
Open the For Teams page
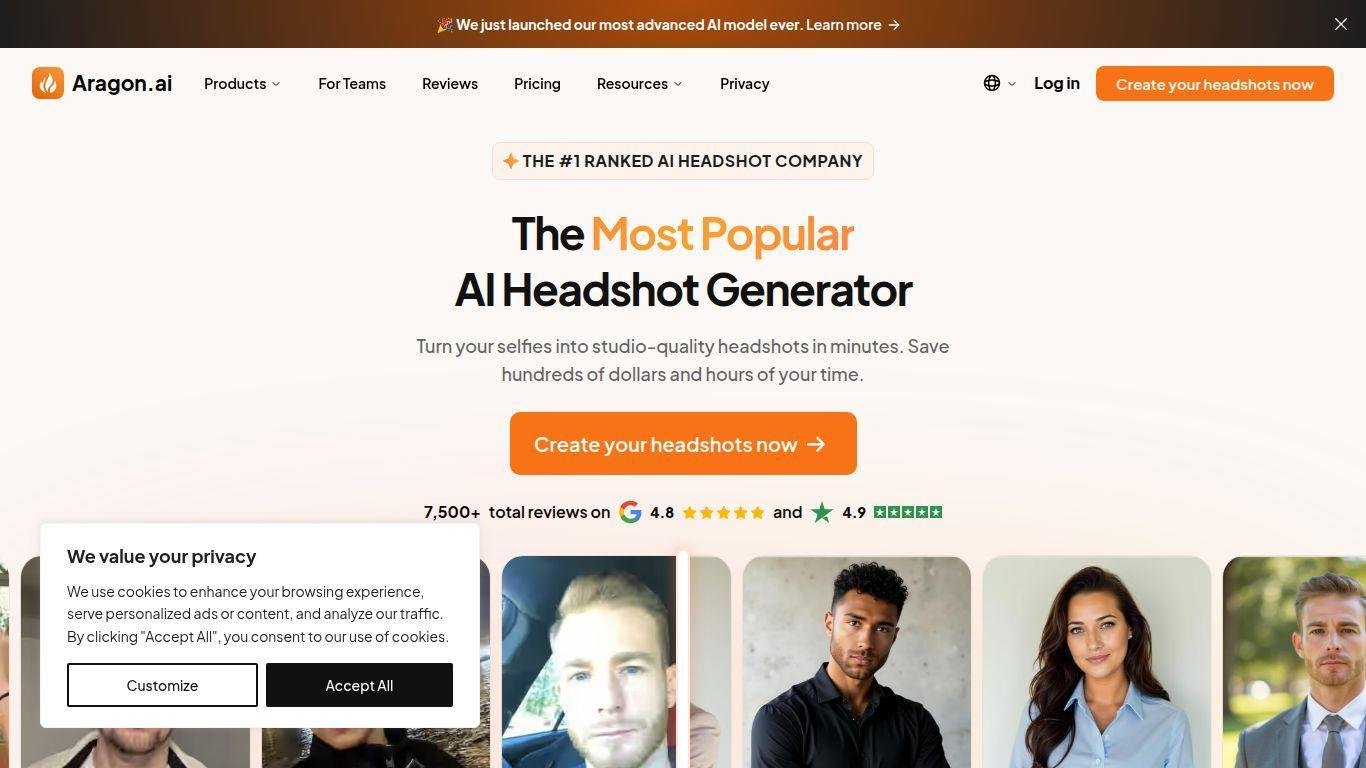click(x=352, y=84)
